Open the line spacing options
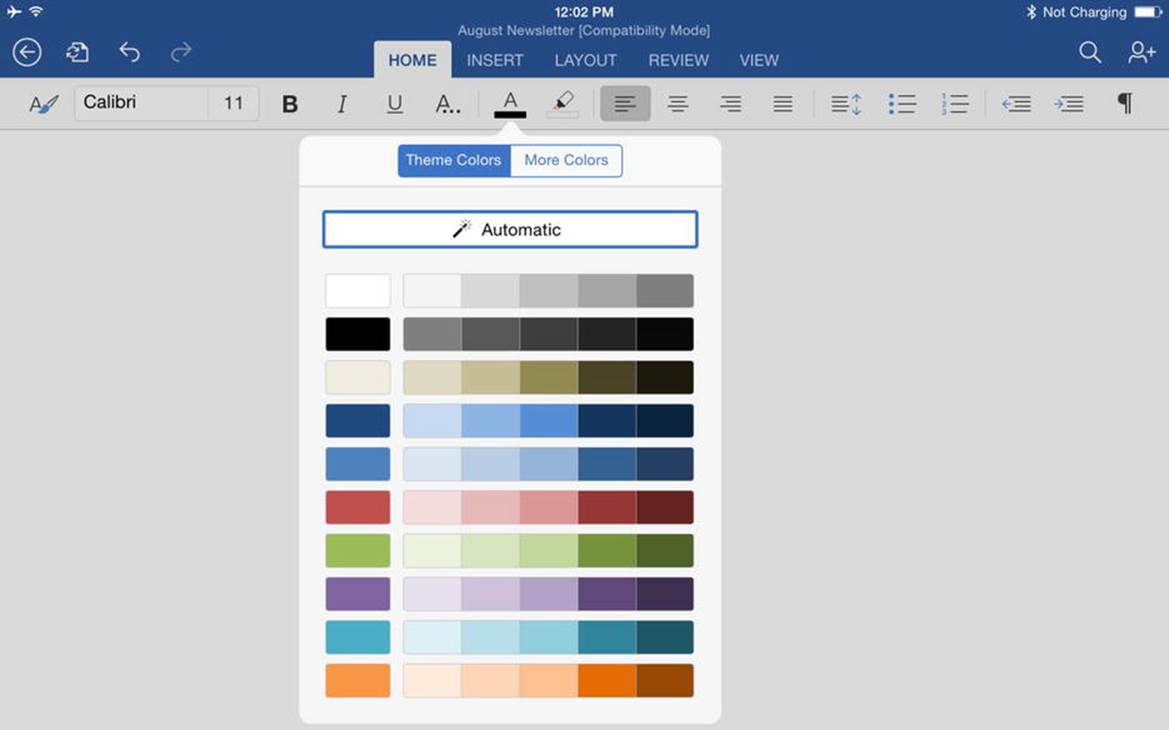This screenshot has width=1169, height=730. pyautogui.click(x=846, y=104)
